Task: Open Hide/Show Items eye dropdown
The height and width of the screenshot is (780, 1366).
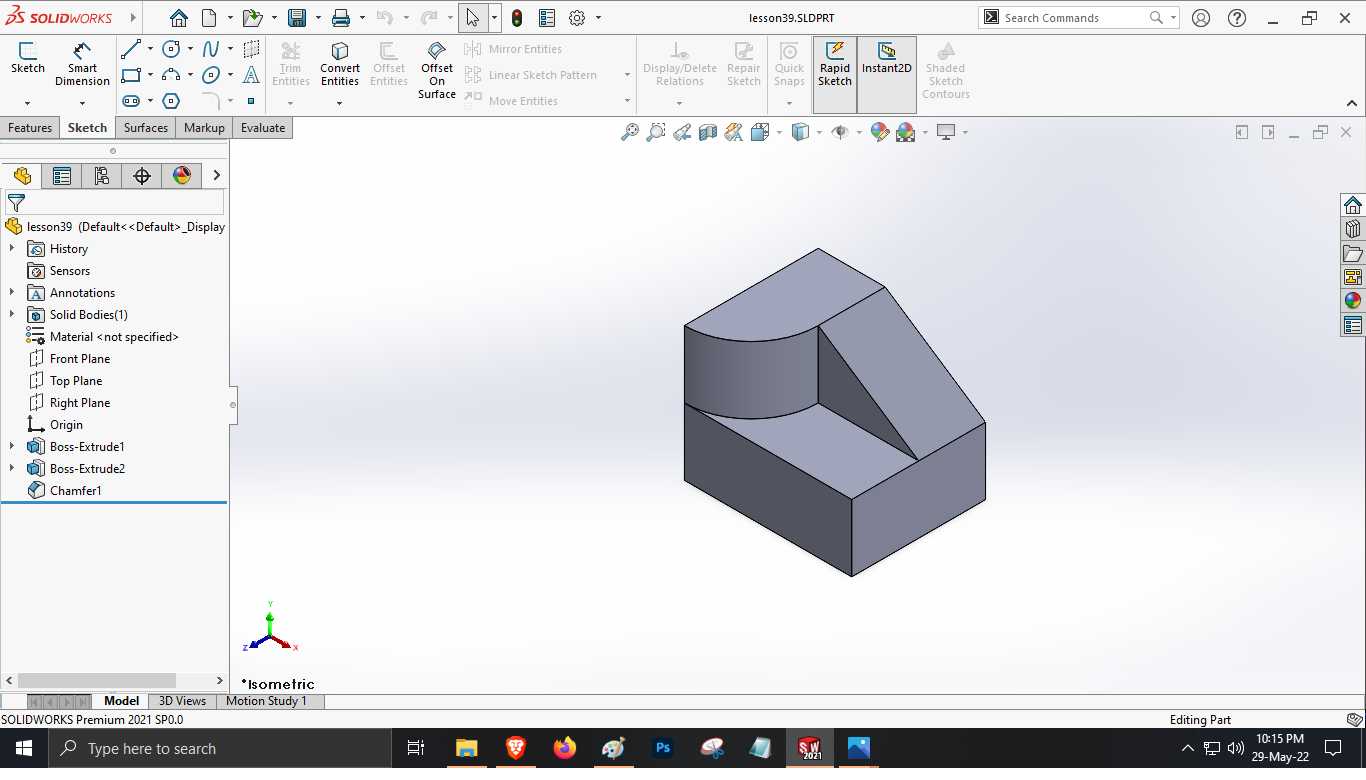Action: (x=858, y=132)
